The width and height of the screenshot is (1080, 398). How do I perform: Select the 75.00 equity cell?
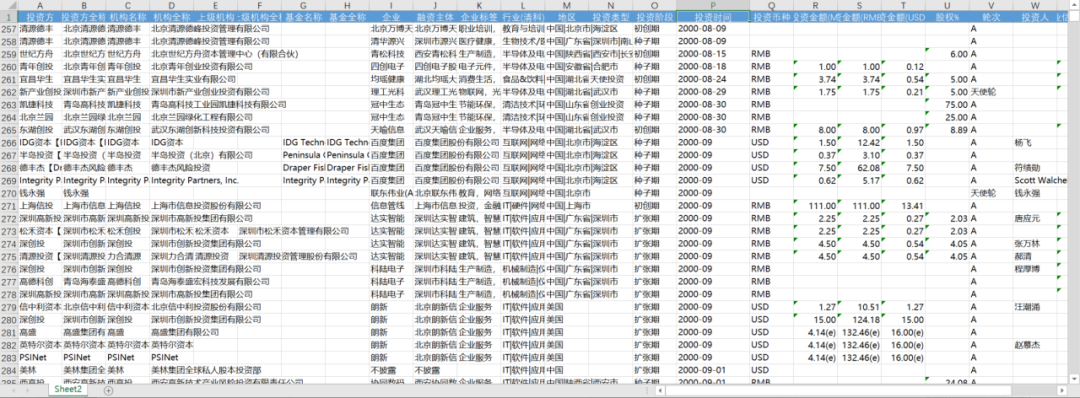click(x=947, y=105)
